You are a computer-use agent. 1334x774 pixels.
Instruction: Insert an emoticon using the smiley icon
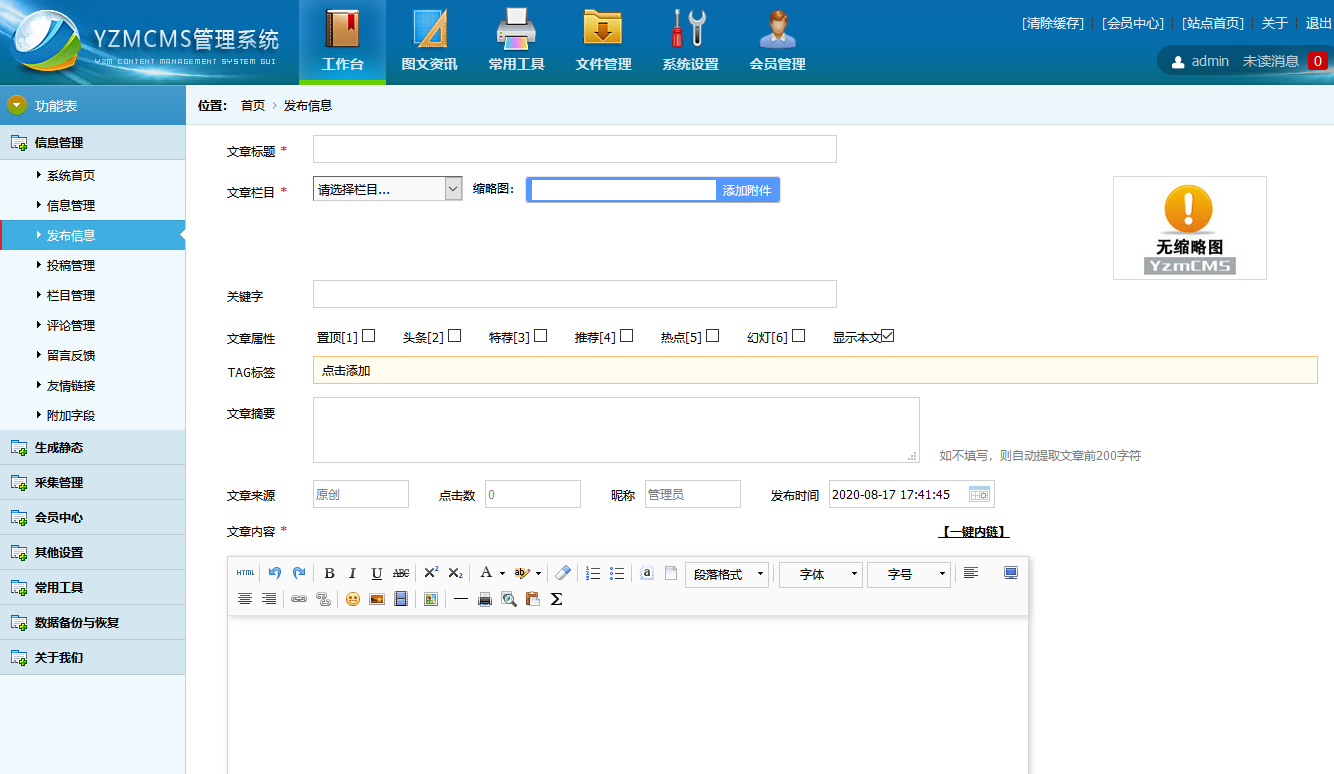point(353,599)
